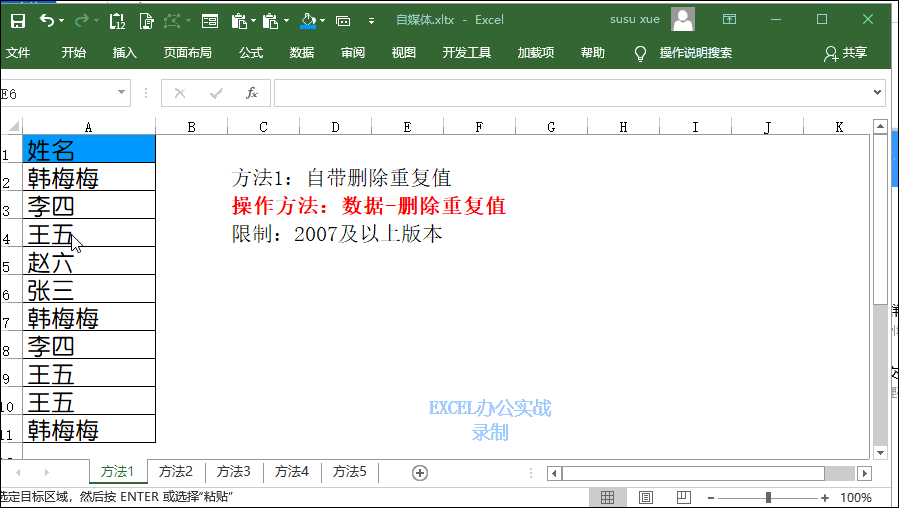Click the formula bar confirm checkmark icon
899x508 pixels.
[216, 93]
